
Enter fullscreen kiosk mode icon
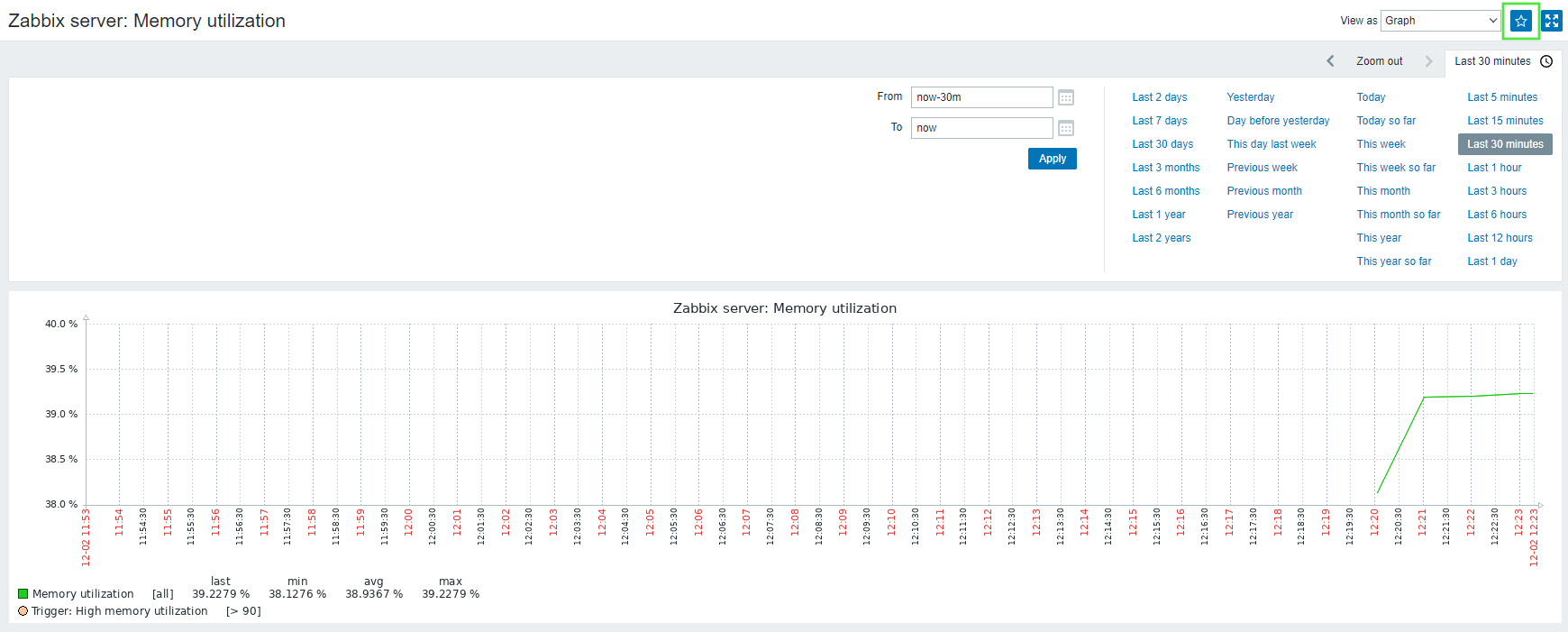pyautogui.click(x=1552, y=21)
